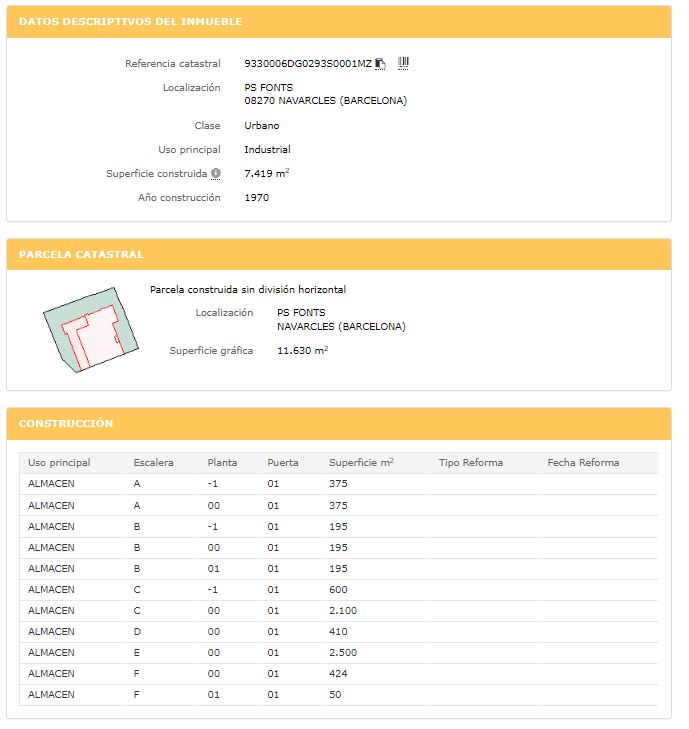The width and height of the screenshot is (689, 729).
Task: Click the Parcela Catastral section header
Action: (81, 255)
